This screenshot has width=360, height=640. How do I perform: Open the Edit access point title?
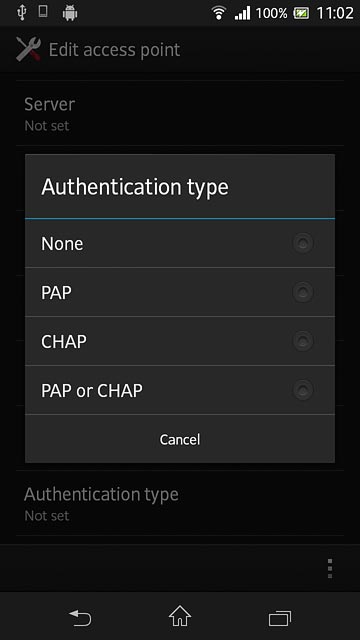(x=114, y=50)
